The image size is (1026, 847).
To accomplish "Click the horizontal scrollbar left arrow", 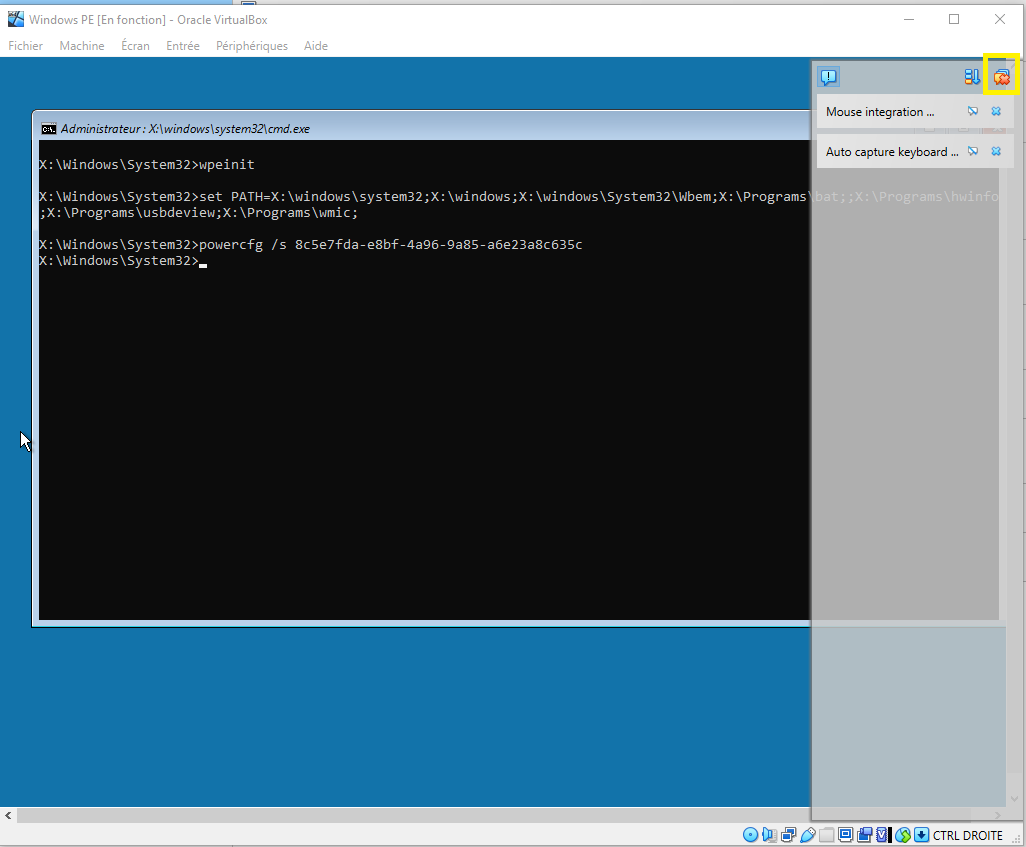I will coord(8,816).
